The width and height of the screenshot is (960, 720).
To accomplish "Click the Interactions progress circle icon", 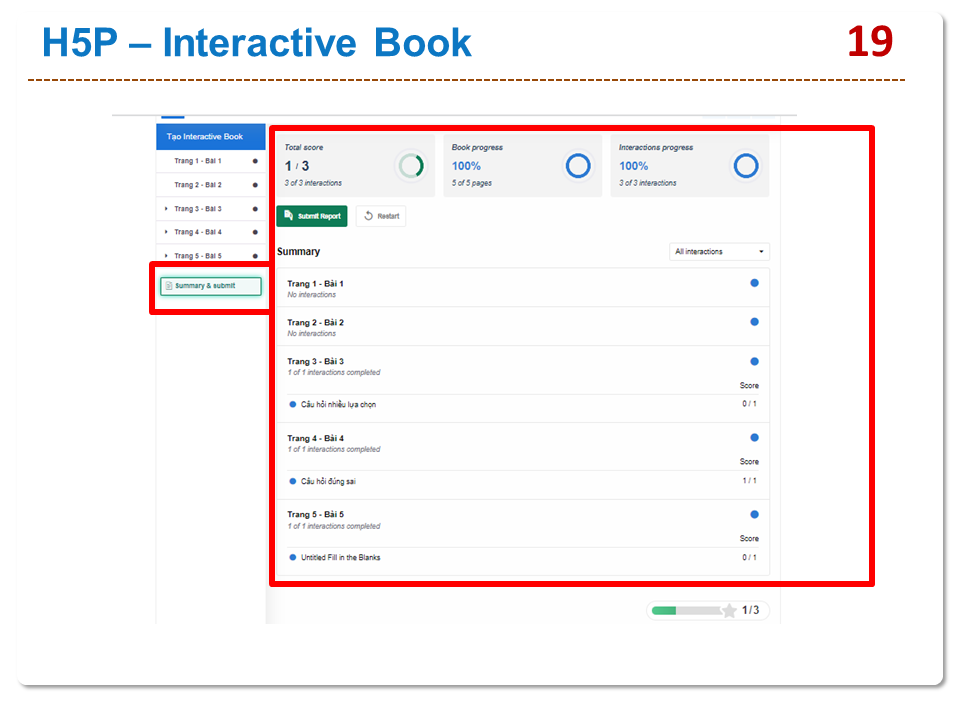I will tap(746, 166).
